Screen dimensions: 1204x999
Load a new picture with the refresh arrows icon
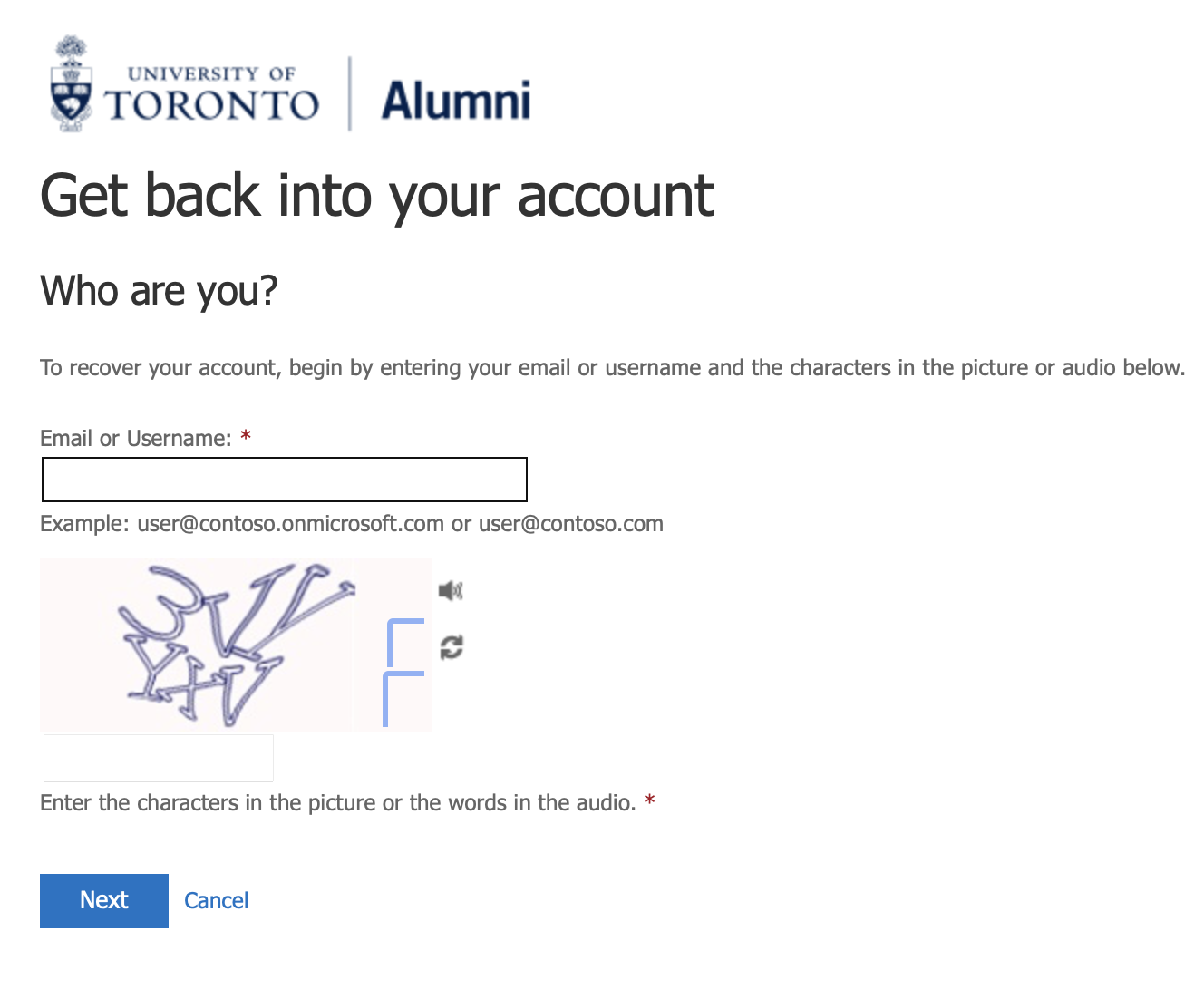451,646
